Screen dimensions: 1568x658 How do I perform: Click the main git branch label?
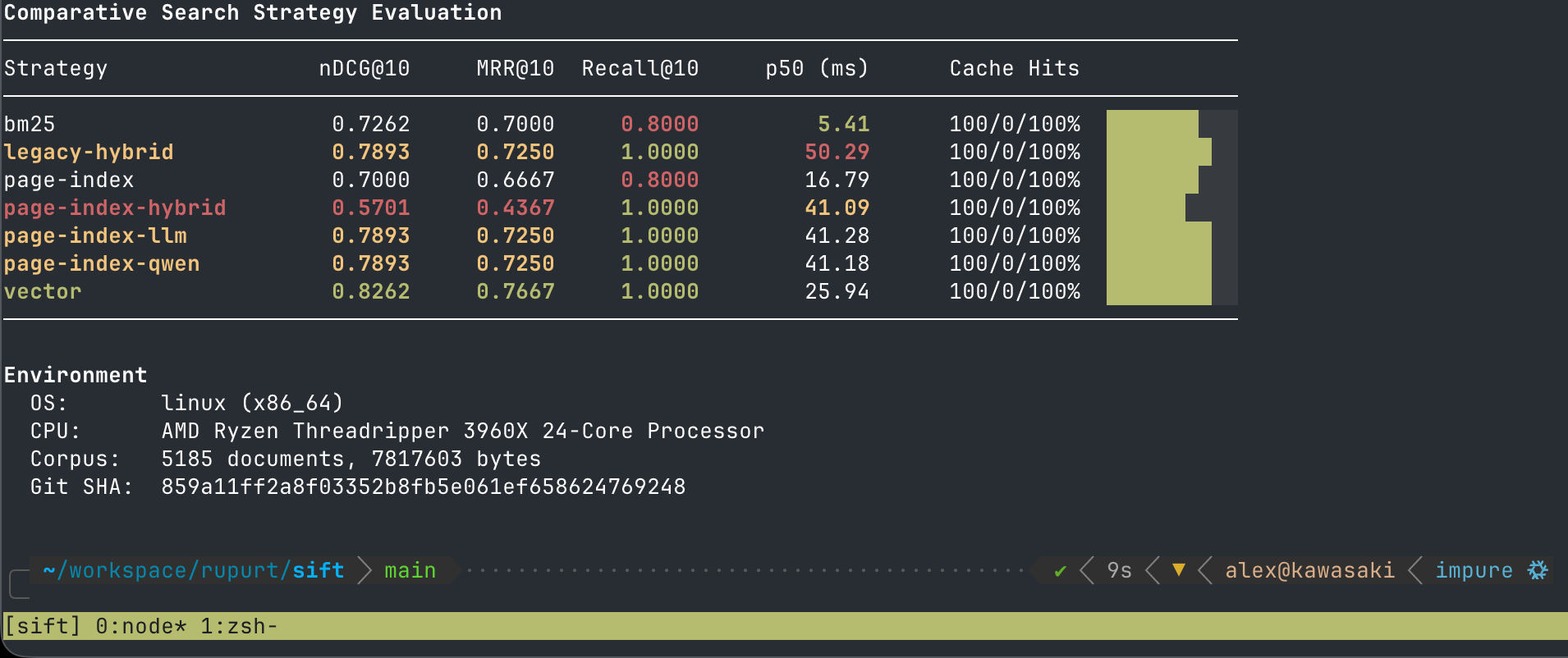click(x=410, y=570)
